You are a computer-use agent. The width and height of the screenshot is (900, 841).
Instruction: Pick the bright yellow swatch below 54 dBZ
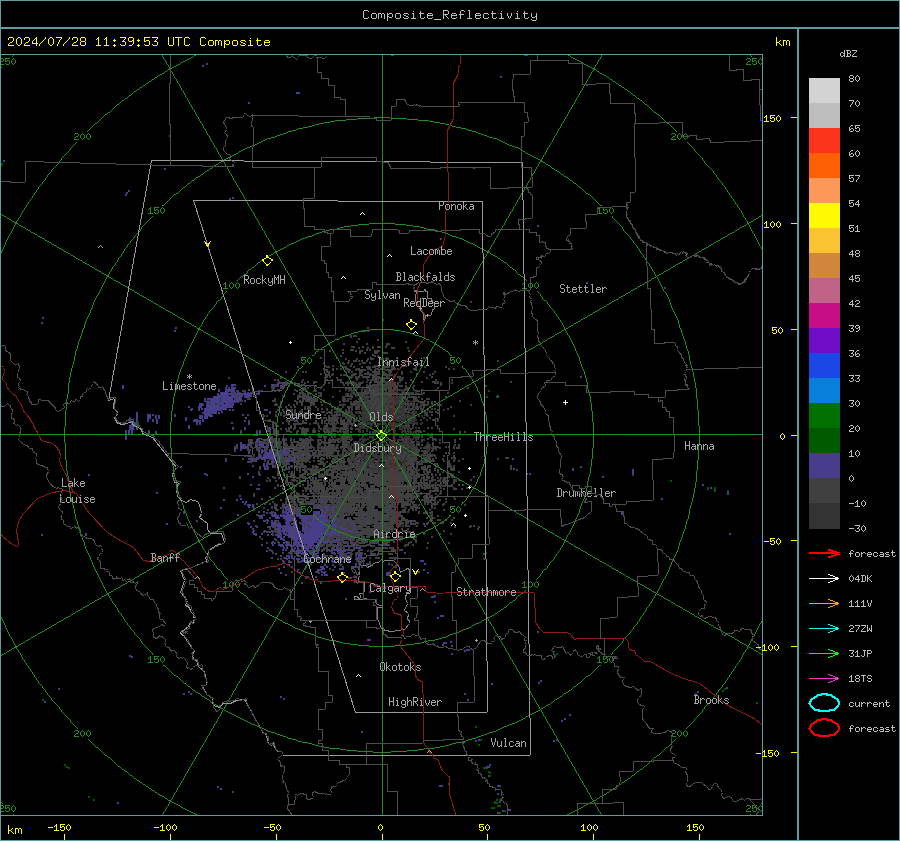tap(824, 216)
